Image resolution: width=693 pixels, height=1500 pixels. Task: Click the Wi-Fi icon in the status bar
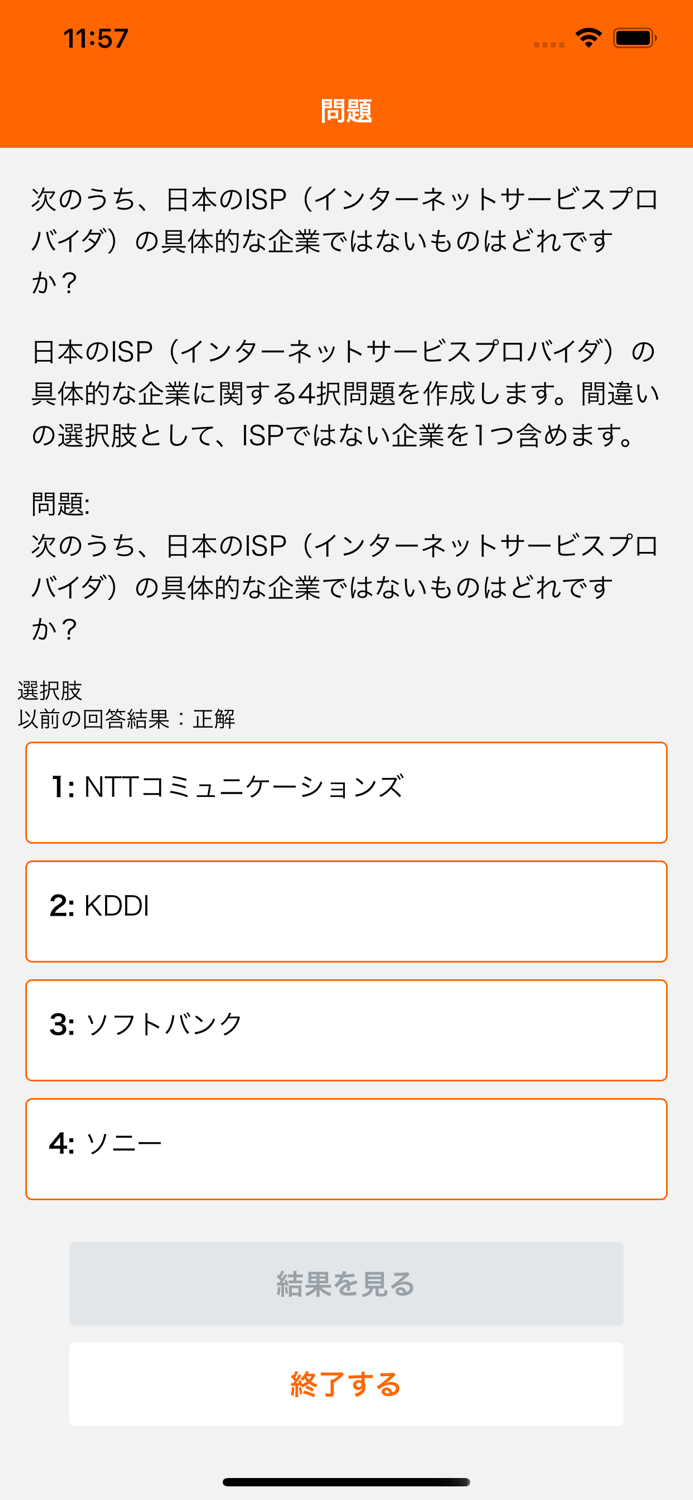[x=588, y=37]
